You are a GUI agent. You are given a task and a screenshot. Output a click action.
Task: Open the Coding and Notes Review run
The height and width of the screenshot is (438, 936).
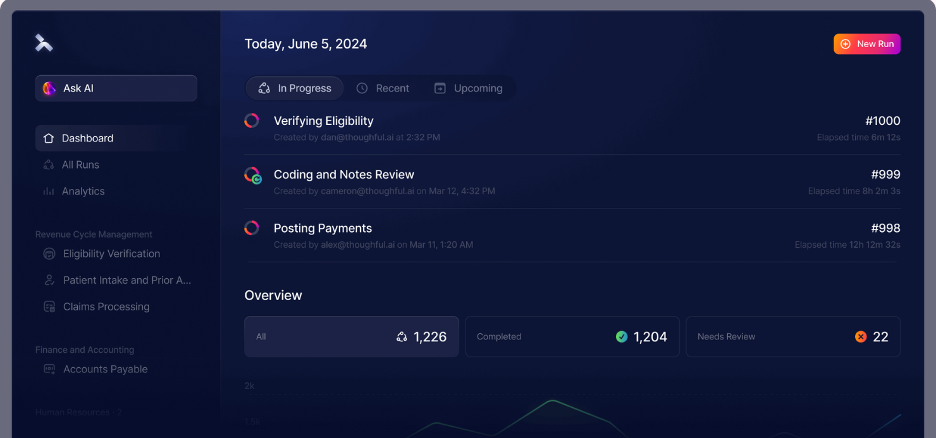point(343,175)
